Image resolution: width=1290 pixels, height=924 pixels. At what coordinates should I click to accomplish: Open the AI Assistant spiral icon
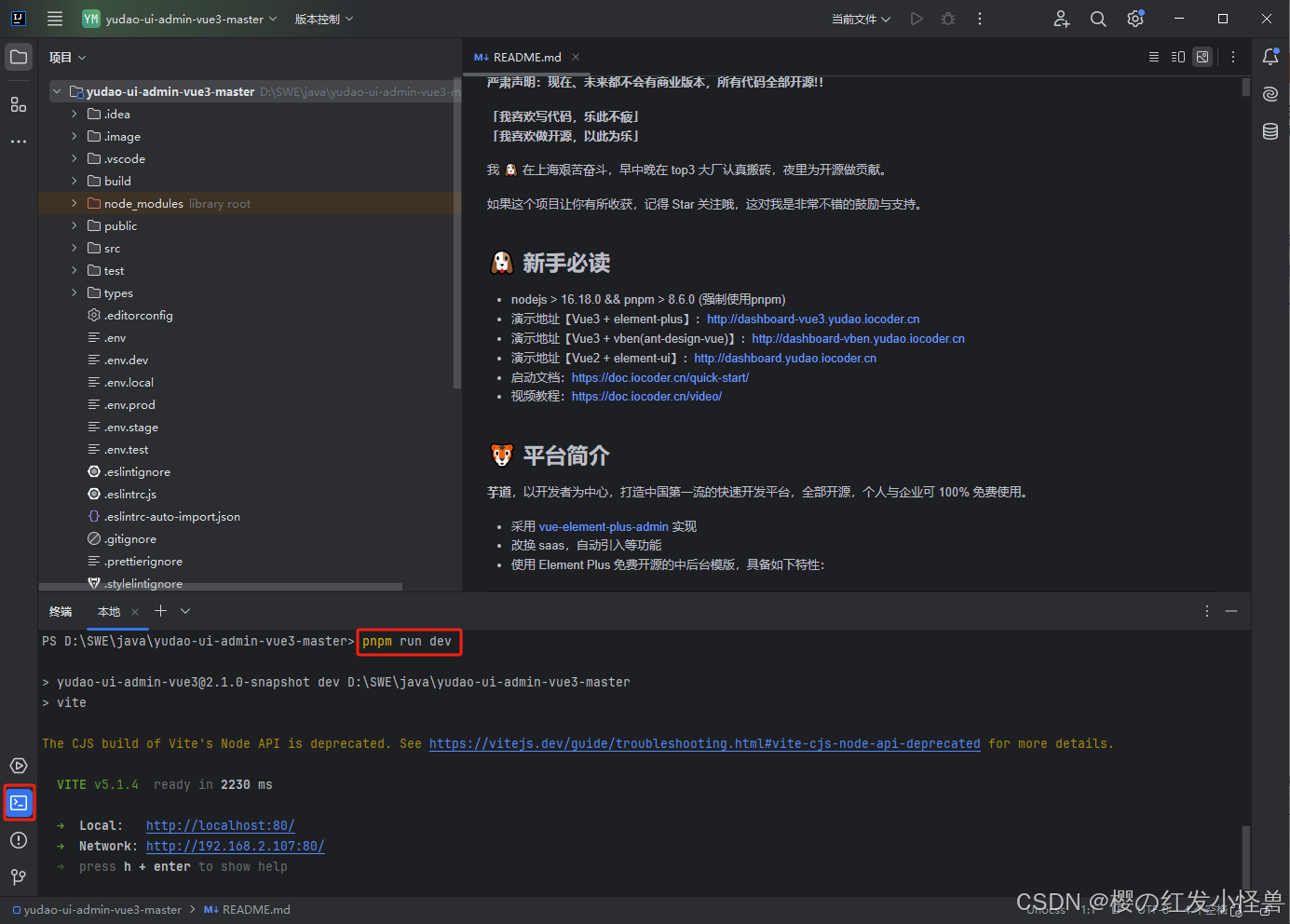[x=1270, y=94]
